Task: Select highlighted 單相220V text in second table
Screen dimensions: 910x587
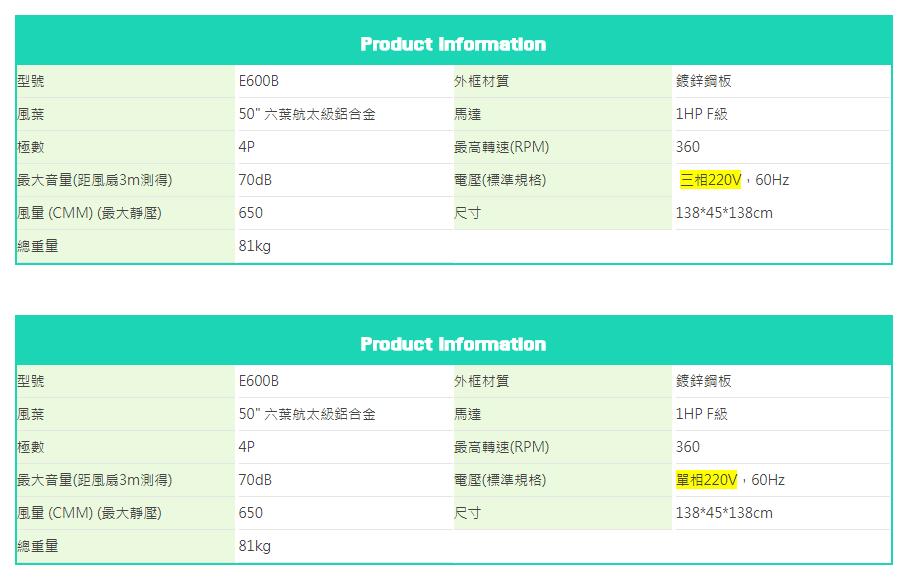Action: click(x=706, y=480)
